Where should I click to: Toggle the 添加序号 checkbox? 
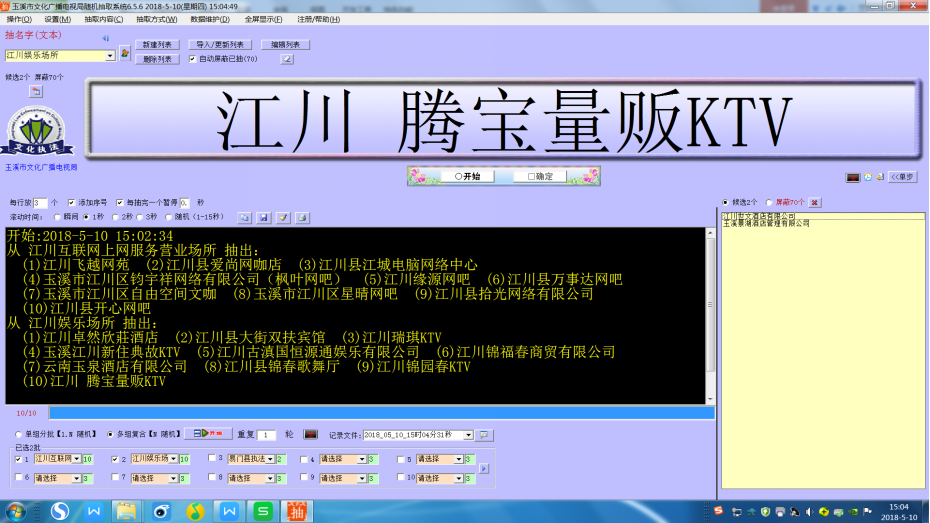(x=71, y=202)
